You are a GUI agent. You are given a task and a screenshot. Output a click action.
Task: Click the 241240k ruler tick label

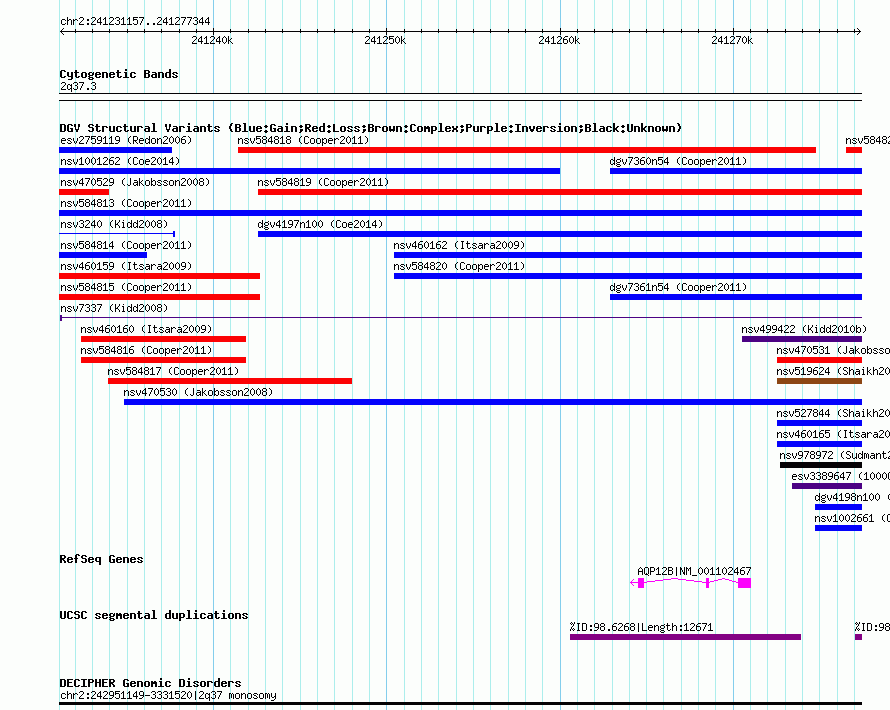pyautogui.click(x=212, y=40)
